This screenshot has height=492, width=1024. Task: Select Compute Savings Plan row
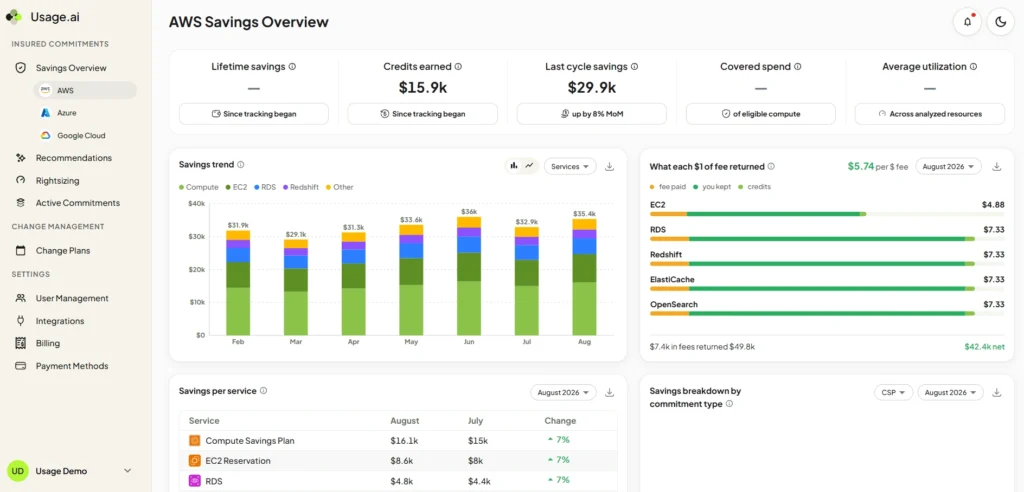[398, 440]
